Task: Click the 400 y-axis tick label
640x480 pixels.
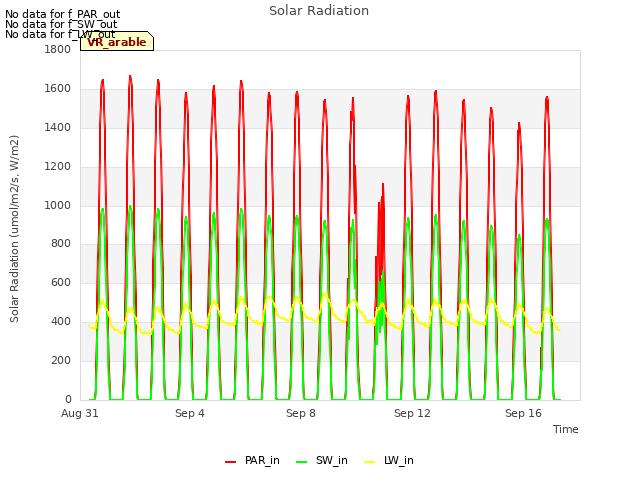Action: coord(61,322)
